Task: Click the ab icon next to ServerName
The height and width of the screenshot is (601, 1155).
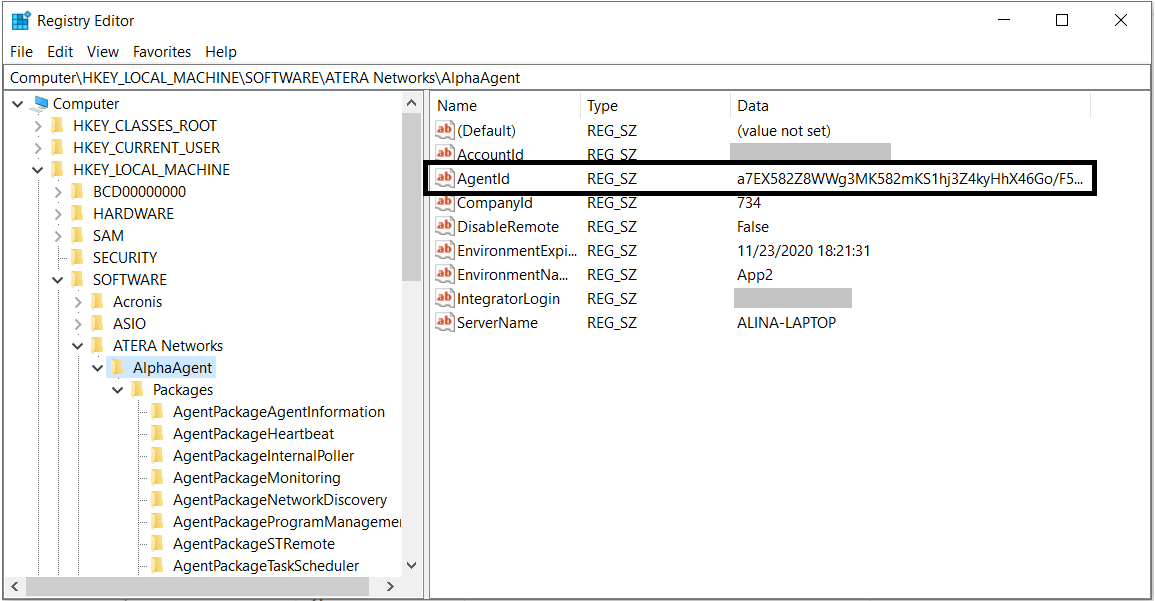Action: tap(444, 322)
